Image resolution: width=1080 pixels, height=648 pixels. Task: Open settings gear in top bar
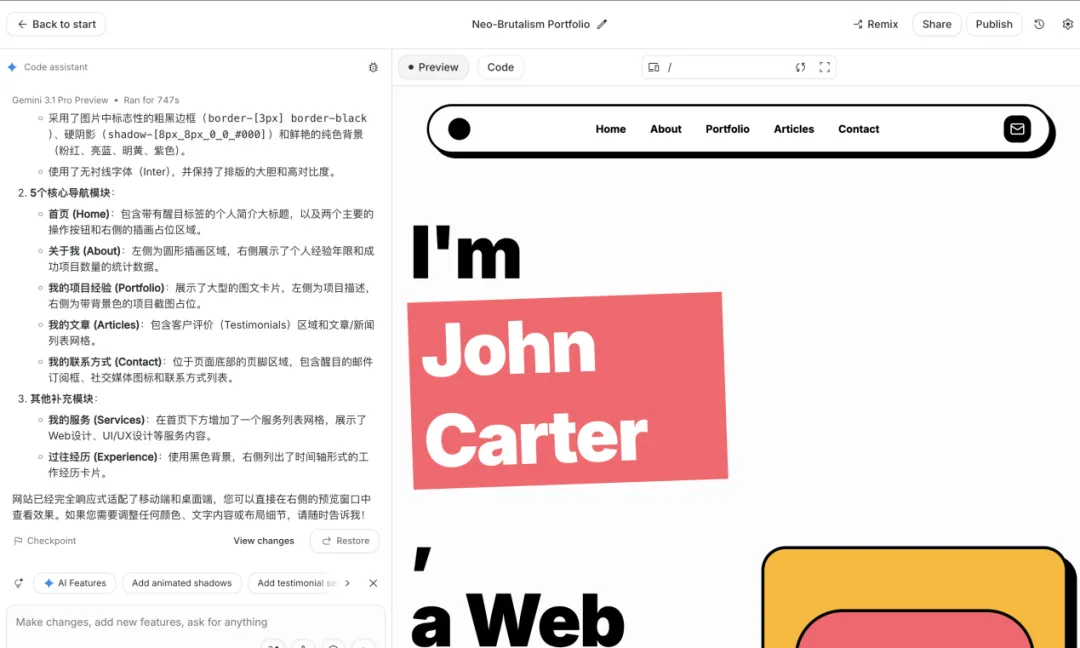(x=1068, y=24)
